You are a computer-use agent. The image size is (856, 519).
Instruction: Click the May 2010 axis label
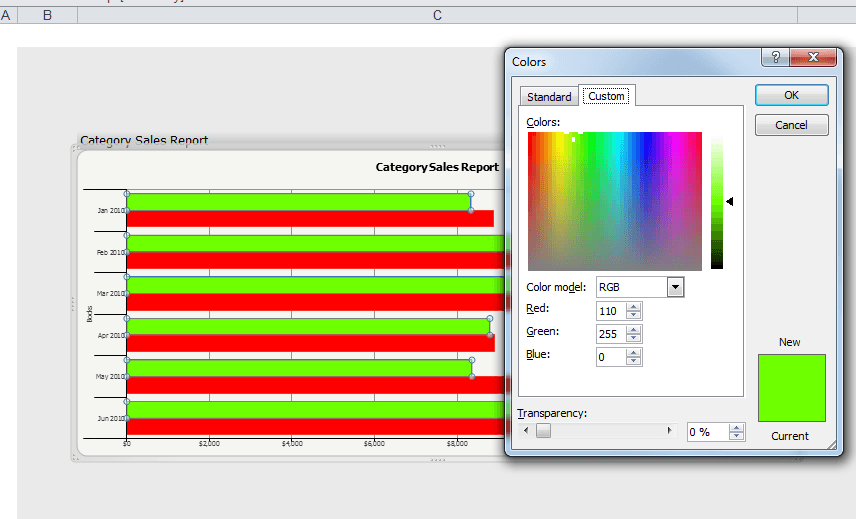pos(110,377)
